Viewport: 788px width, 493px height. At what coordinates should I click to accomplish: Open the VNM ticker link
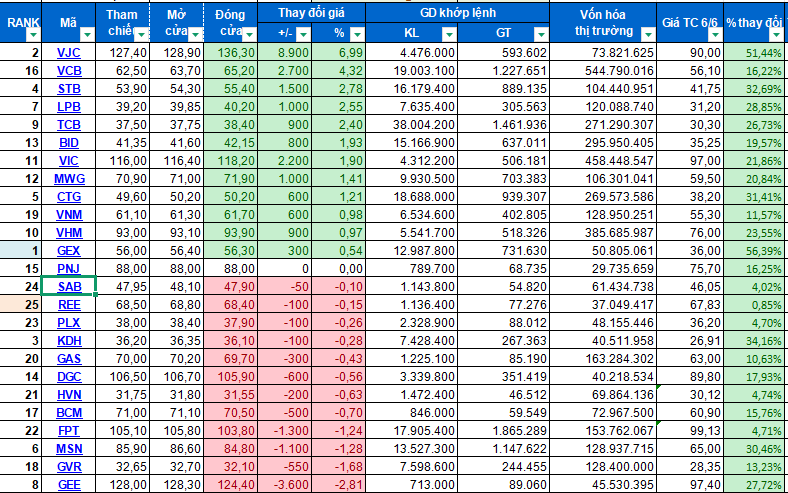(69, 215)
